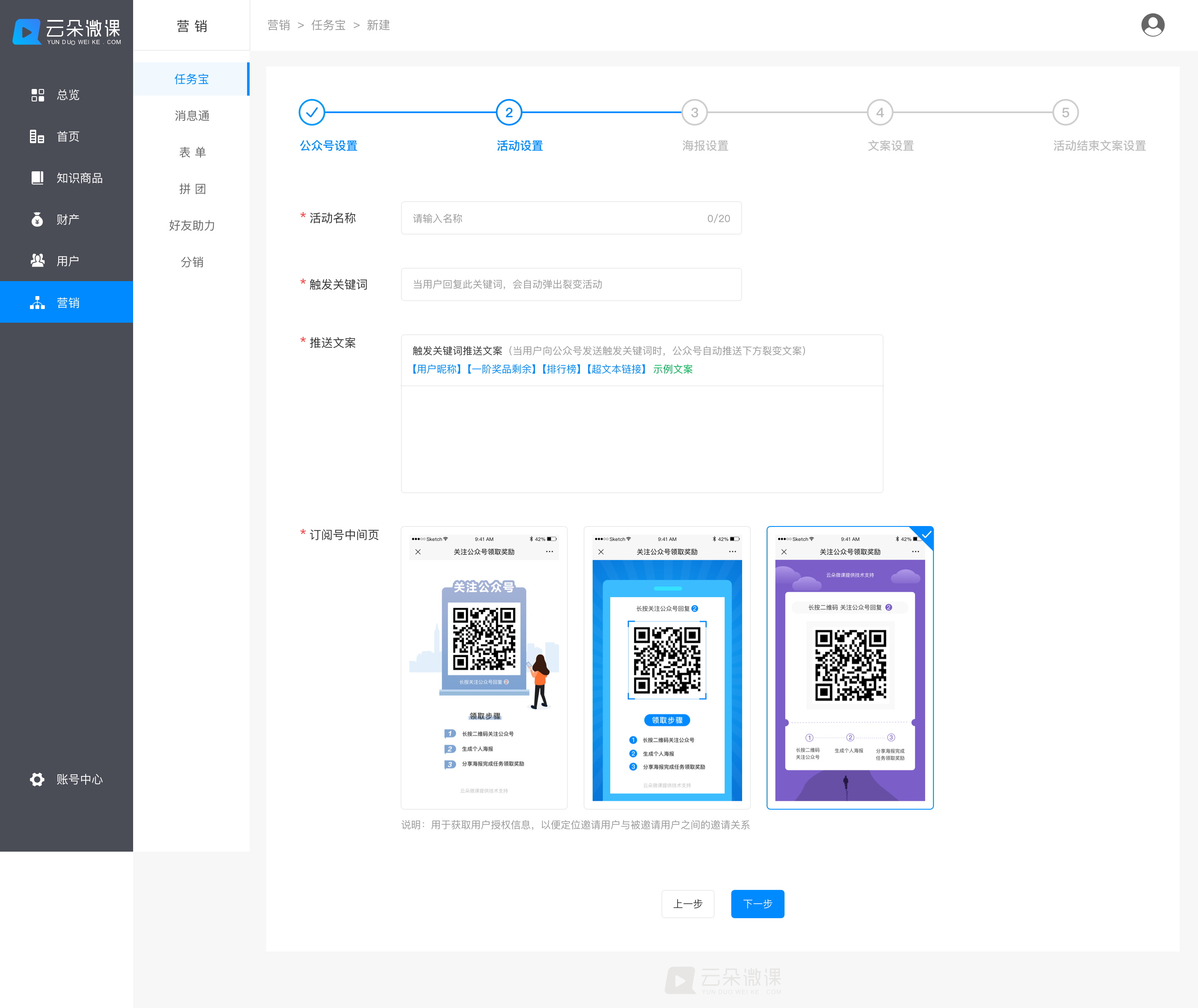This screenshot has width=1198, height=1008.
Task: Click step 2 circle 活动设置
Action: [509, 113]
